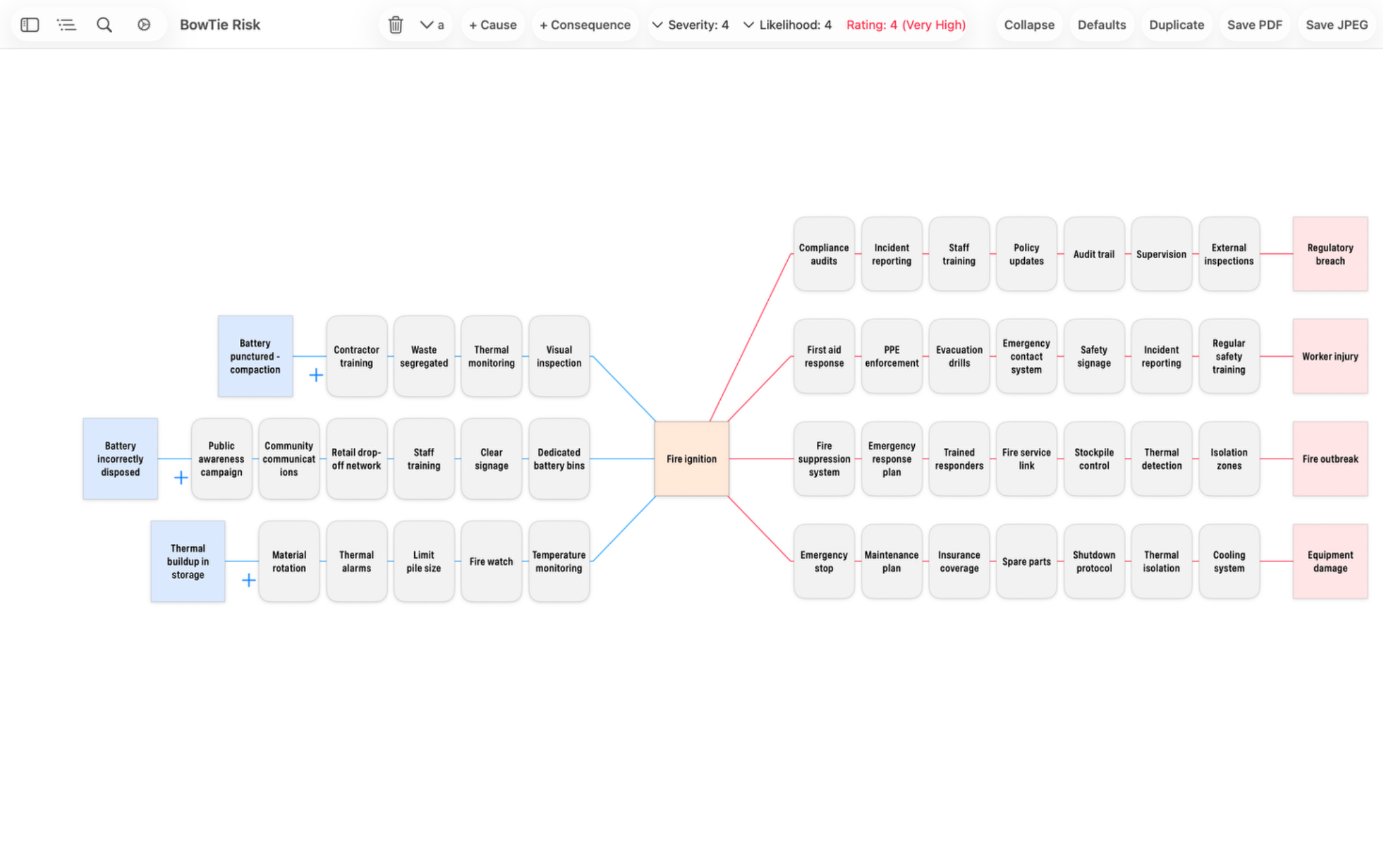Click Save JPEG
Viewport: 1383px width, 868px height.
(x=1336, y=25)
